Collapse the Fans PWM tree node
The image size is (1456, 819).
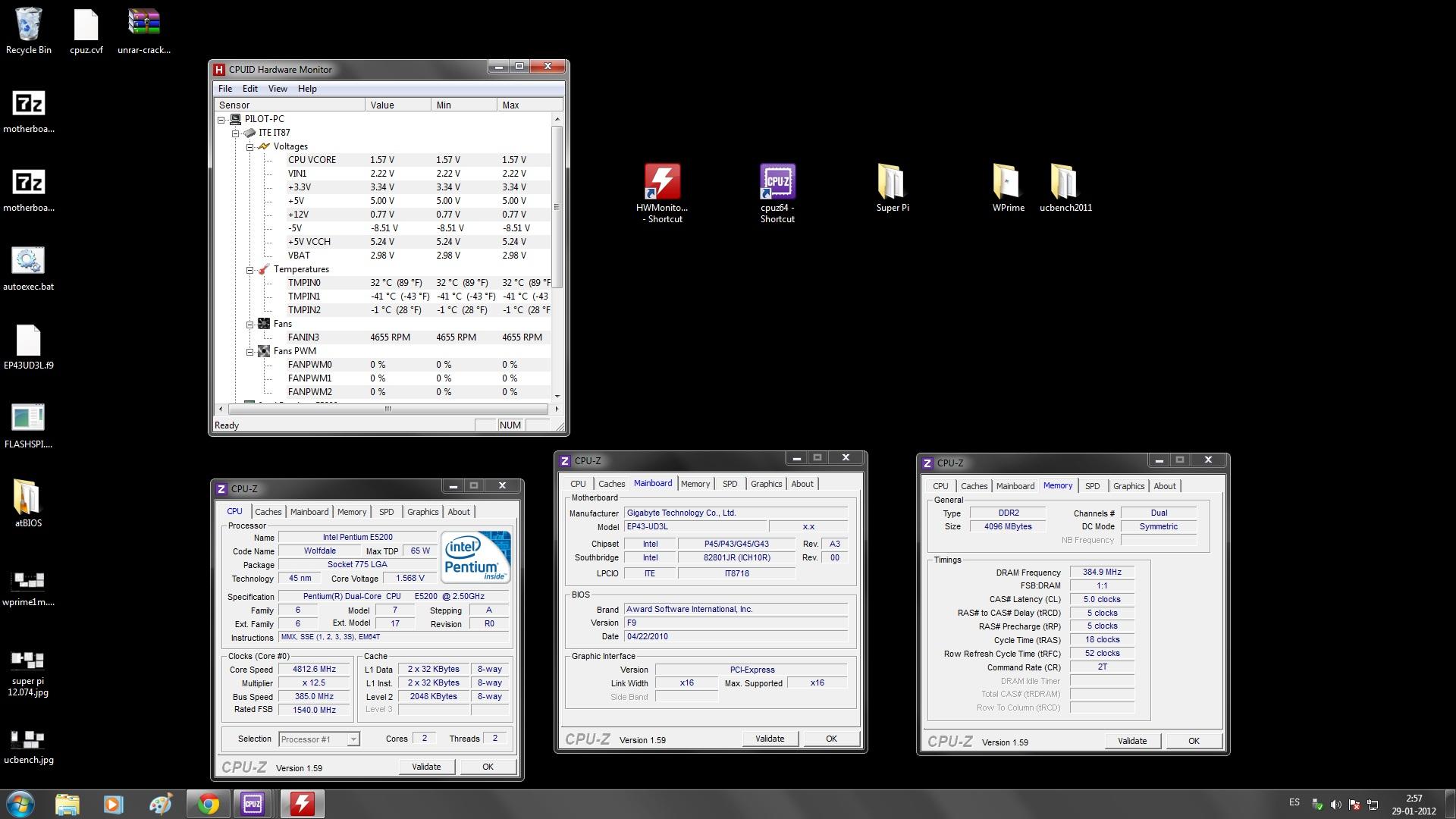(249, 351)
